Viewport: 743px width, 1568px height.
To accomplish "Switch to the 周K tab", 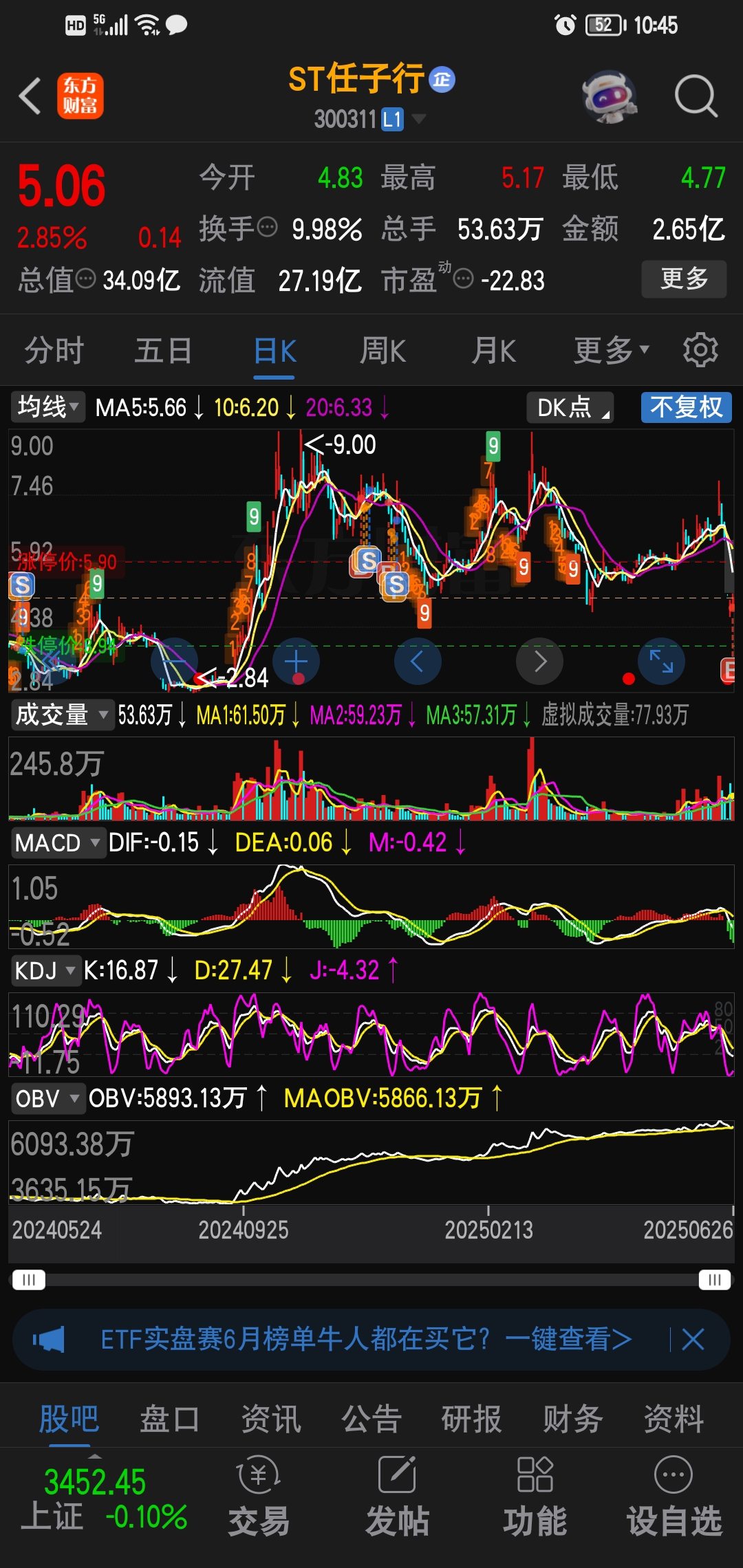I will coord(383,351).
